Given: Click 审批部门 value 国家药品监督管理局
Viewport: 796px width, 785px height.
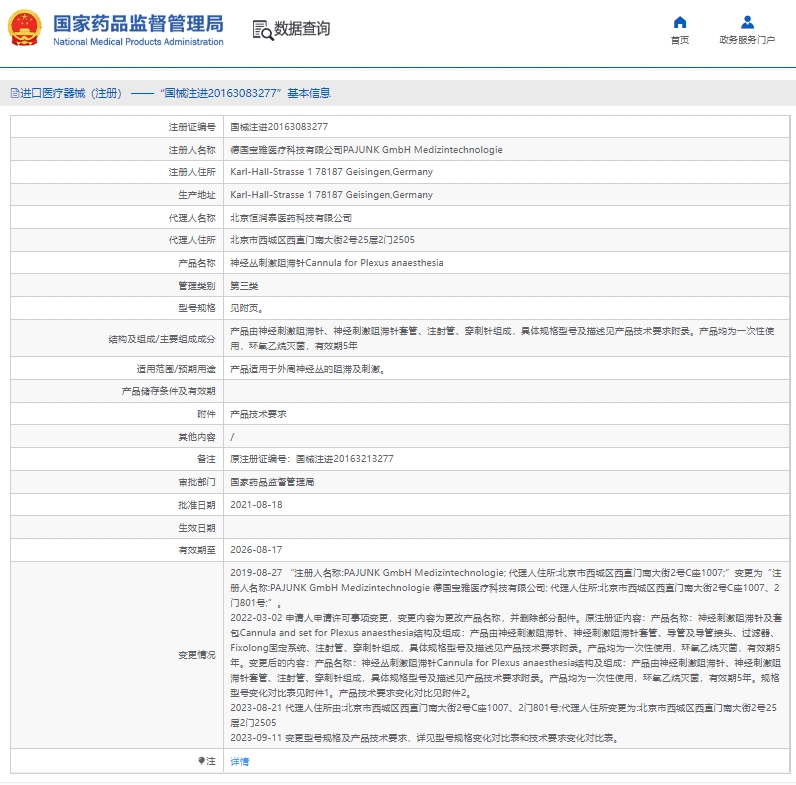Looking at the screenshot, I should tap(272, 482).
